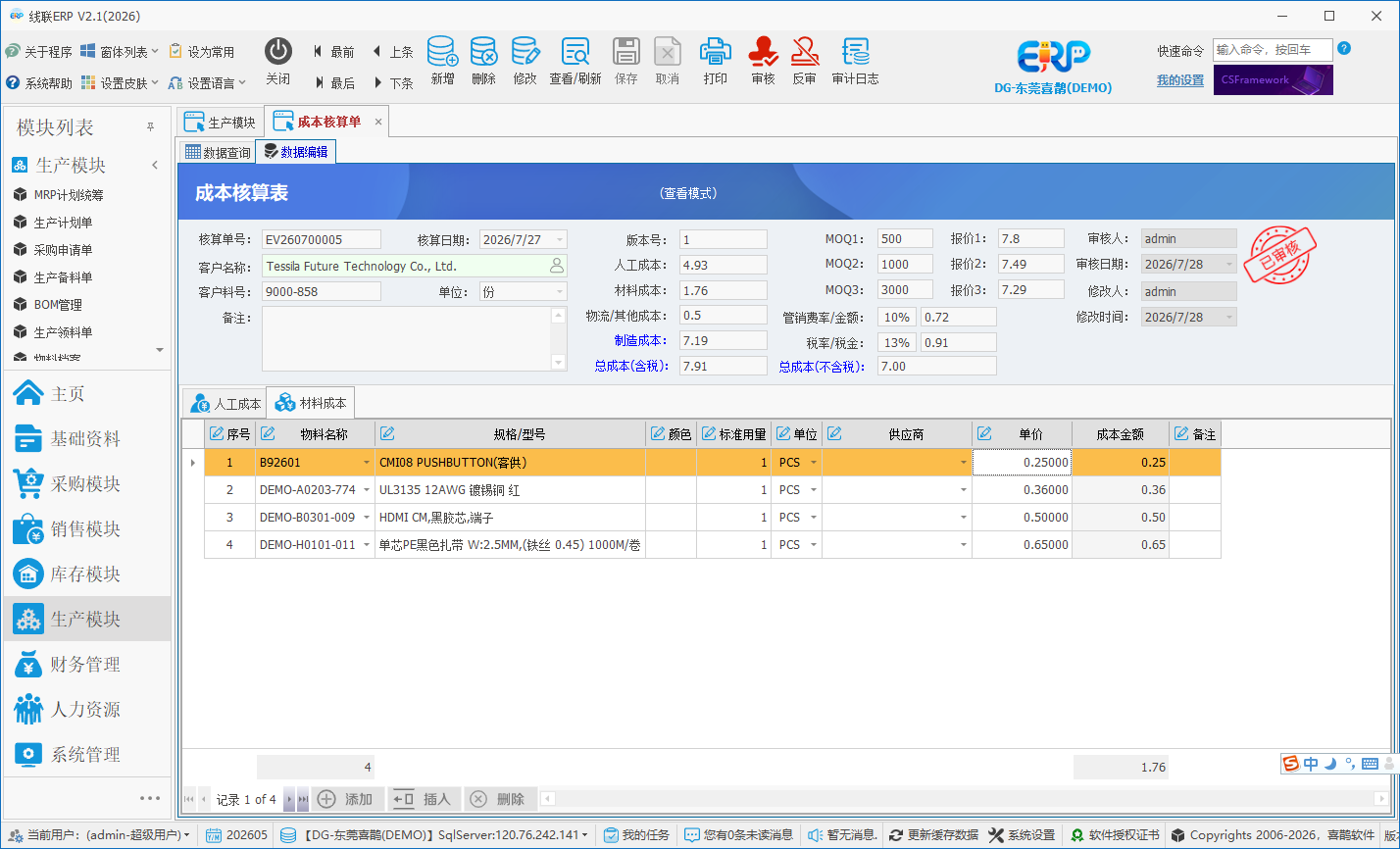This screenshot has height=849, width=1400.
Task: Click the 添加 add row button
Action: point(348,800)
